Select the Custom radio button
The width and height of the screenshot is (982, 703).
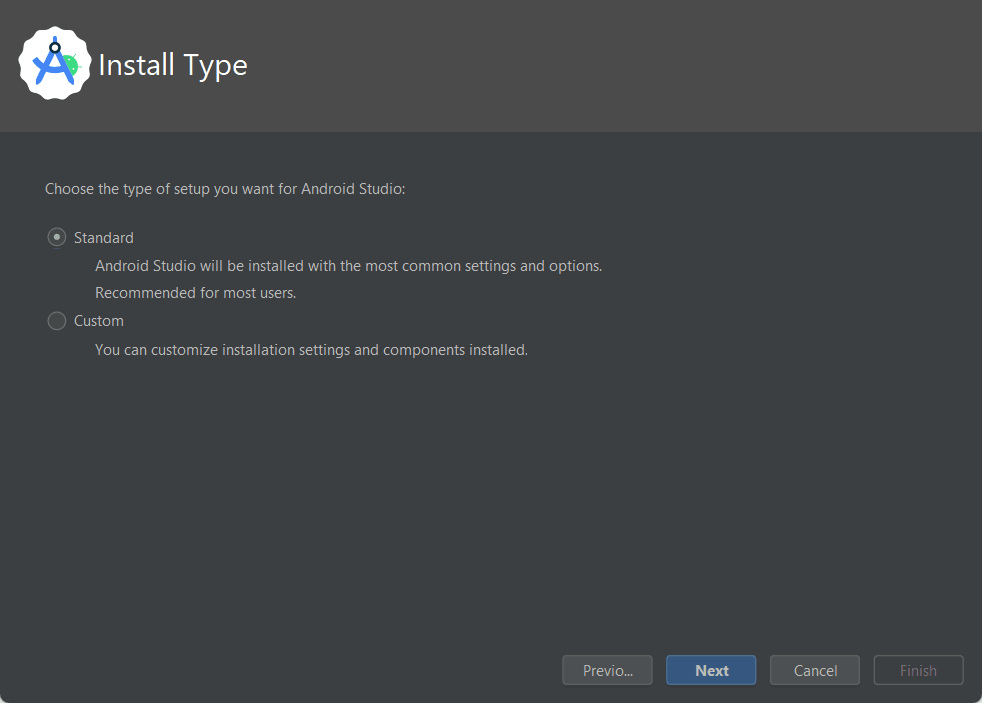[57, 321]
